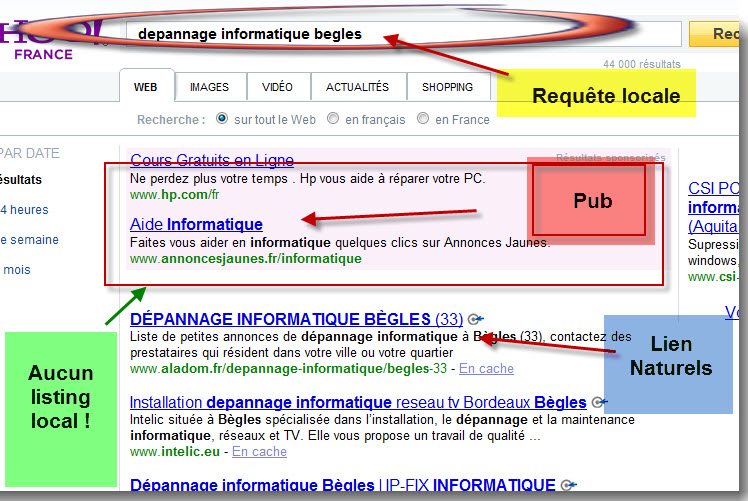Select the 'en France' radio button
The height and width of the screenshot is (501, 748).
[423, 118]
